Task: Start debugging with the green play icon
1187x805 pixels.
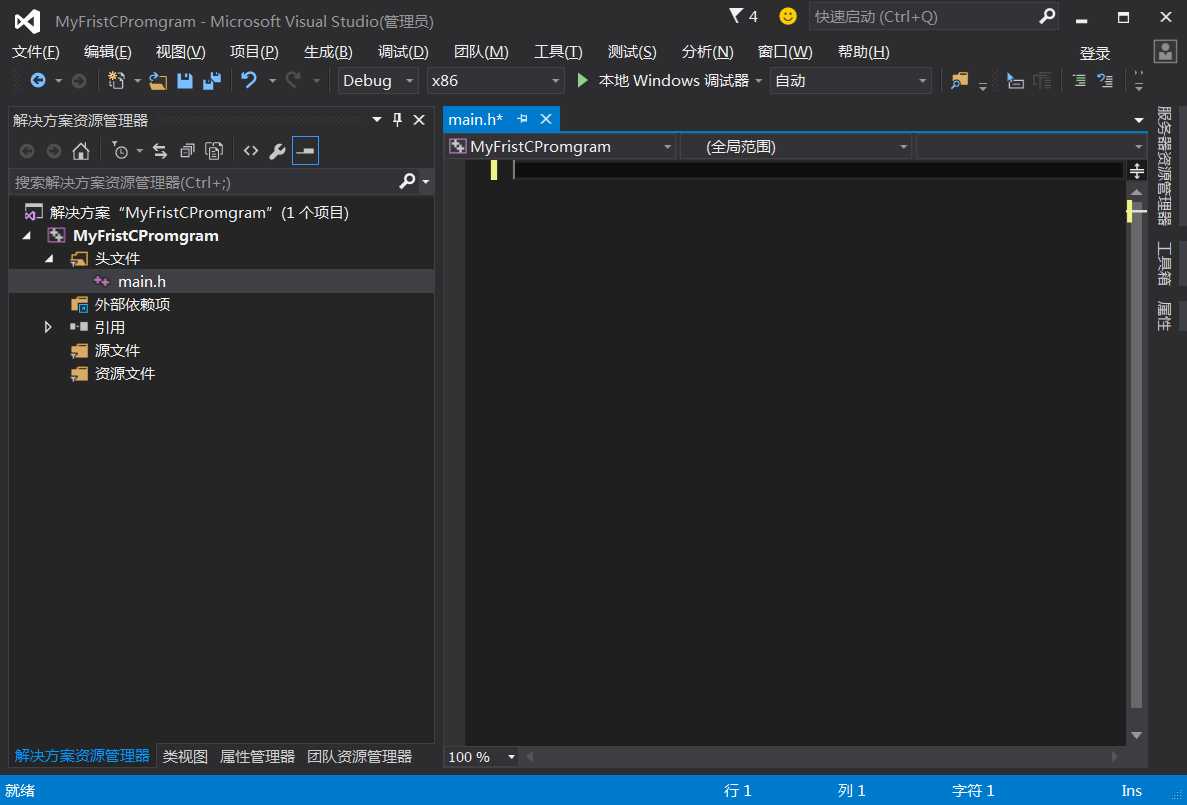Action: pyautogui.click(x=582, y=80)
